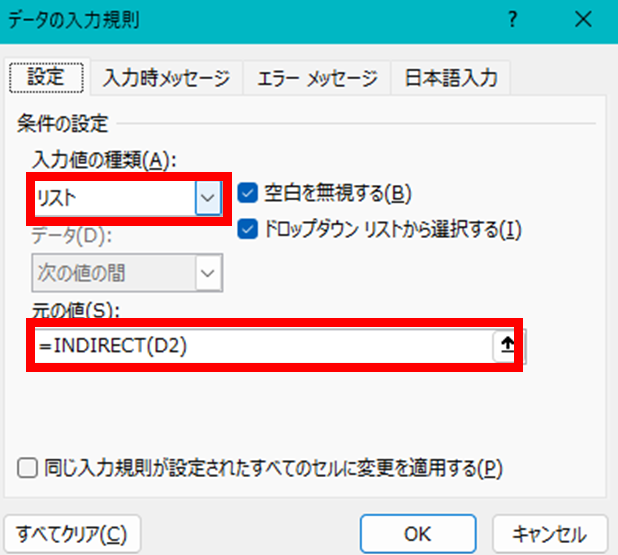This screenshot has height=555, width=618.
Task: Open the 入力値の種類 dropdown showing リスト
Action: pyautogui.click(x=207, y=198)
